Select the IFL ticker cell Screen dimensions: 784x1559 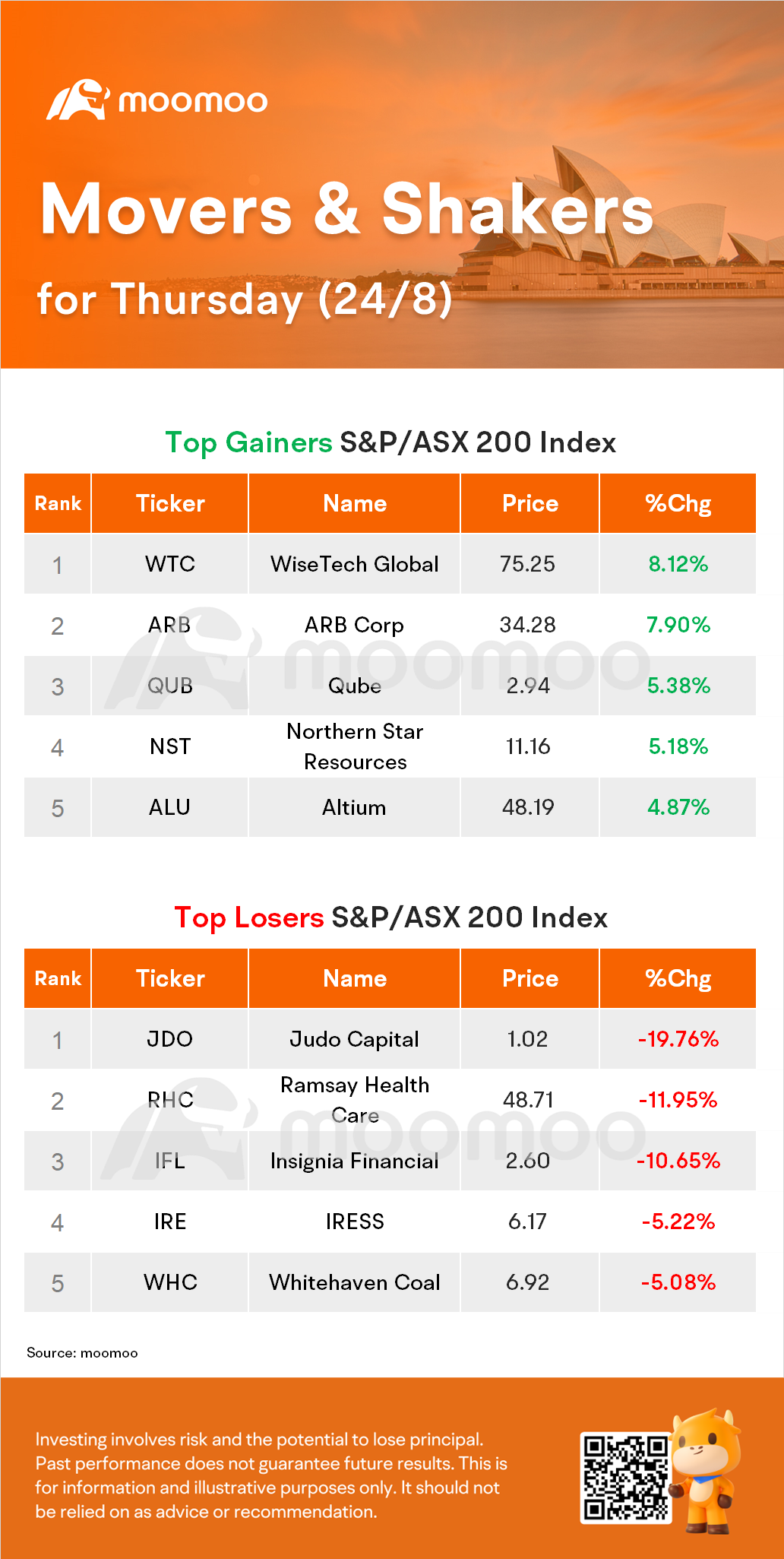coord(170,1161)
